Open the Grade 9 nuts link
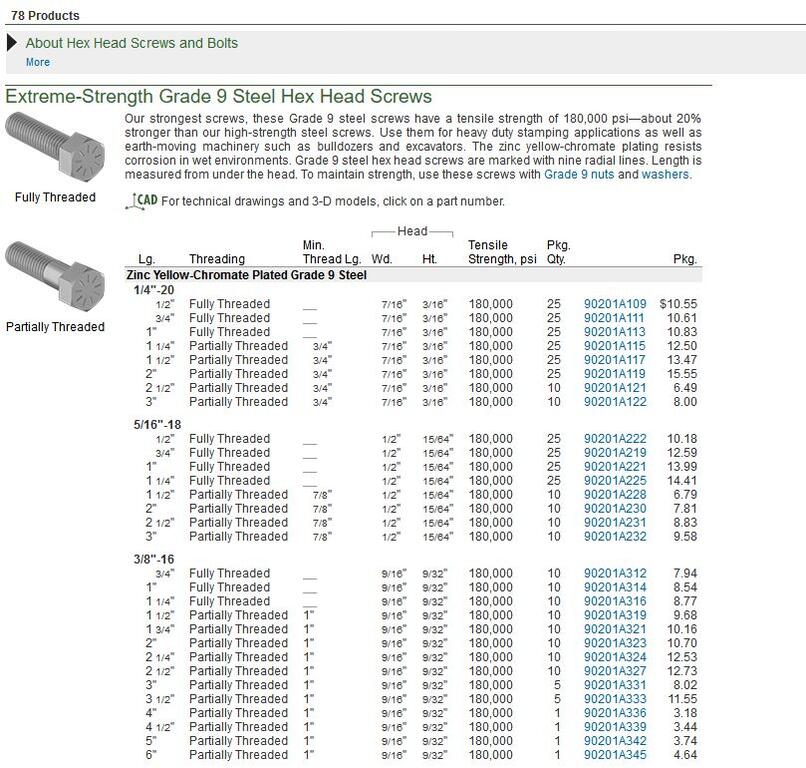 point(579,174)
